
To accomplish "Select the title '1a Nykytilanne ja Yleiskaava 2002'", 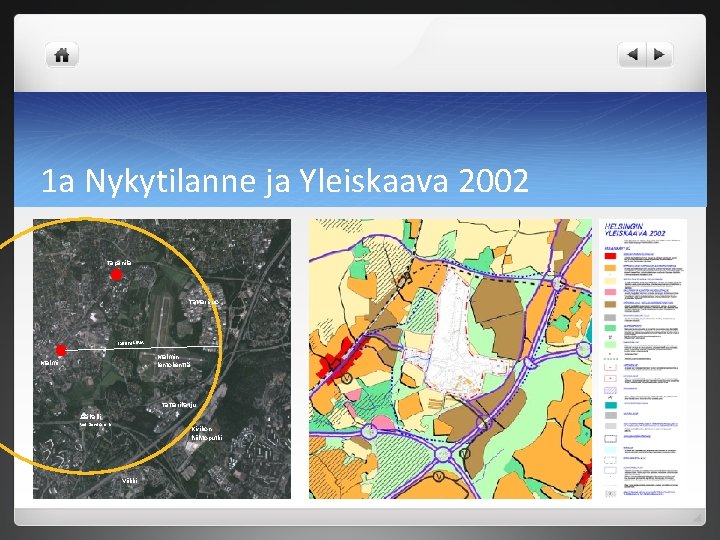I will (x=285, y=180).
